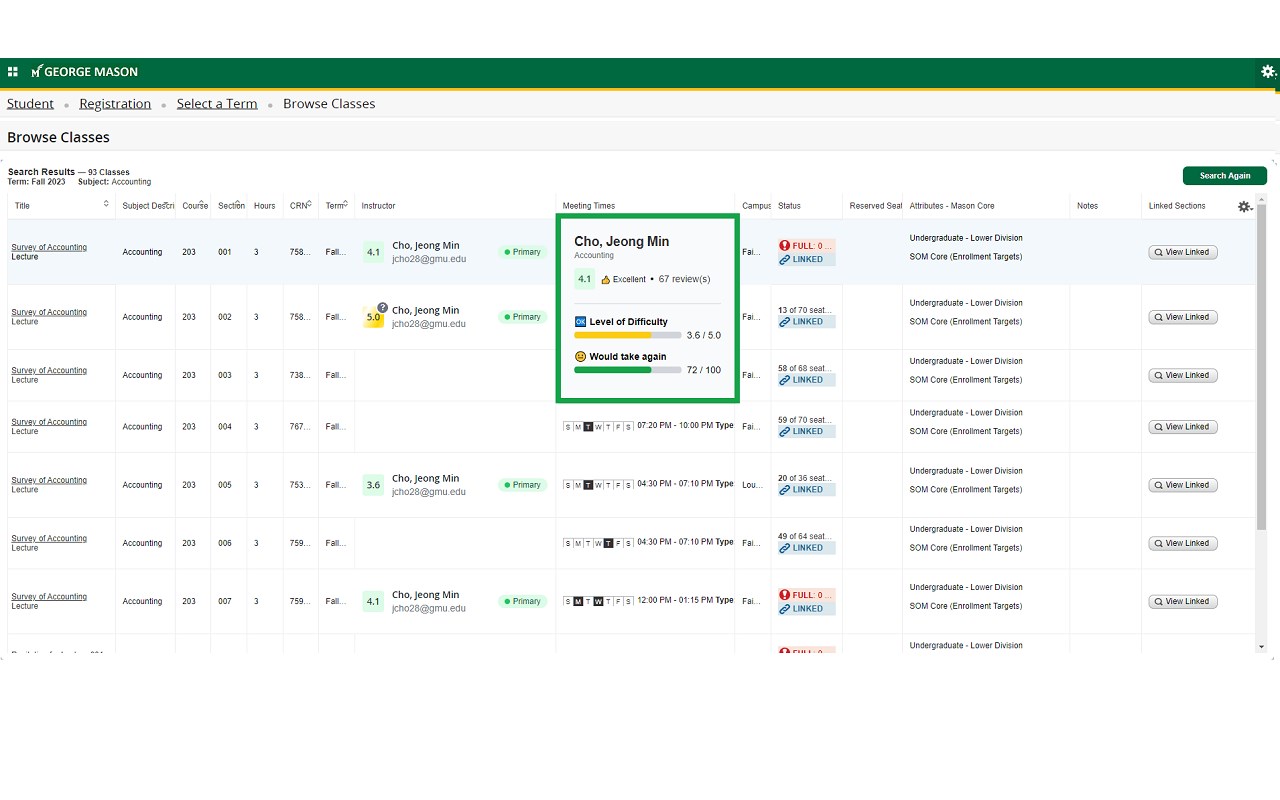Click the vertical scrollbar of the results table
This screenshot has width=1280, height=800.
click(x=1261, y=365)
